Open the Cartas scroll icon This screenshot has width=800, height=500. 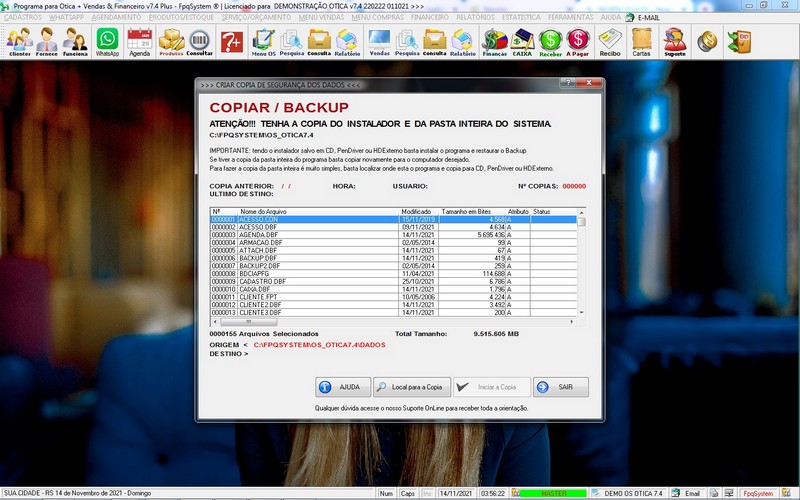[641, 42]
